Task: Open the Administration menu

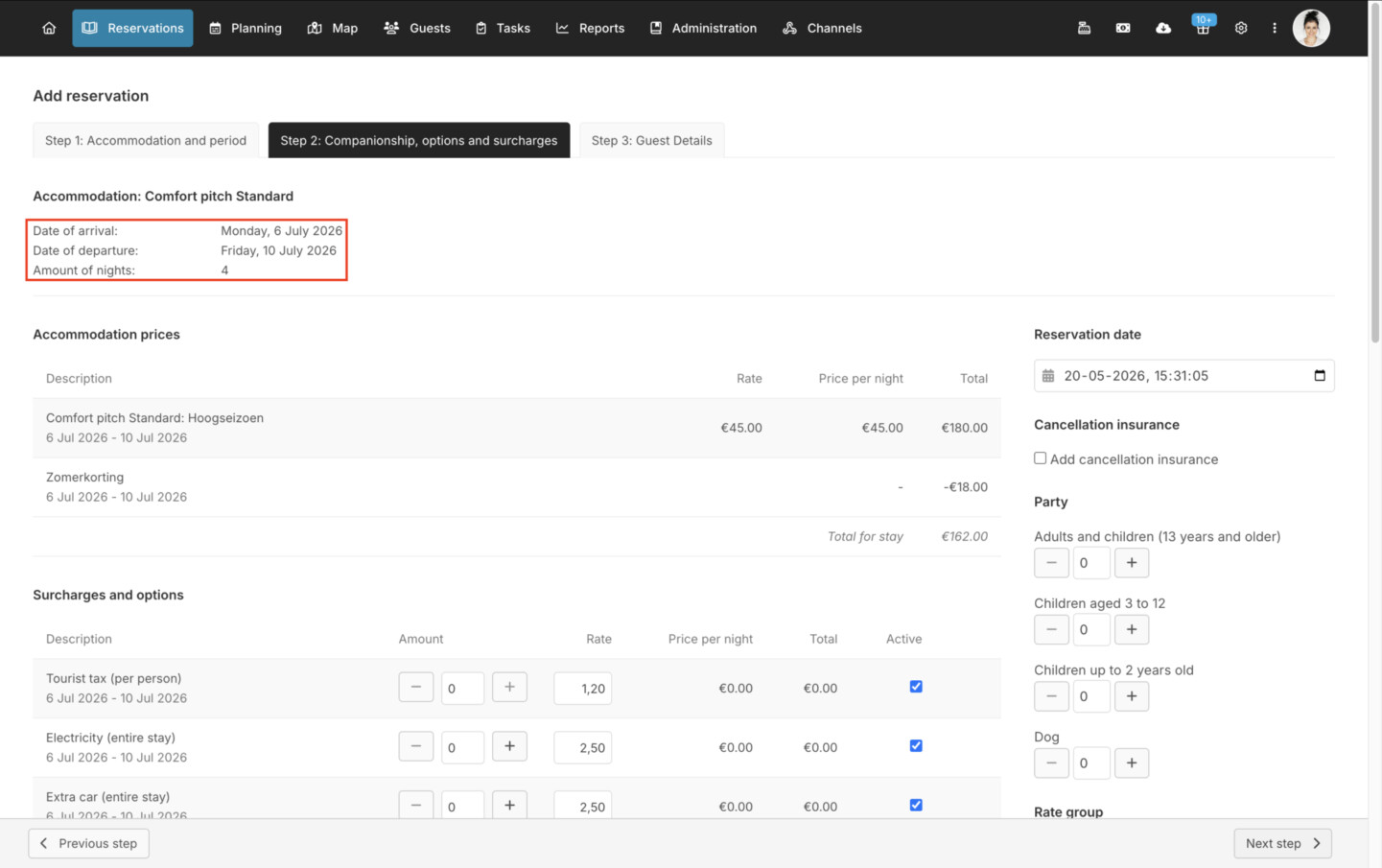Action: [703, 28]
